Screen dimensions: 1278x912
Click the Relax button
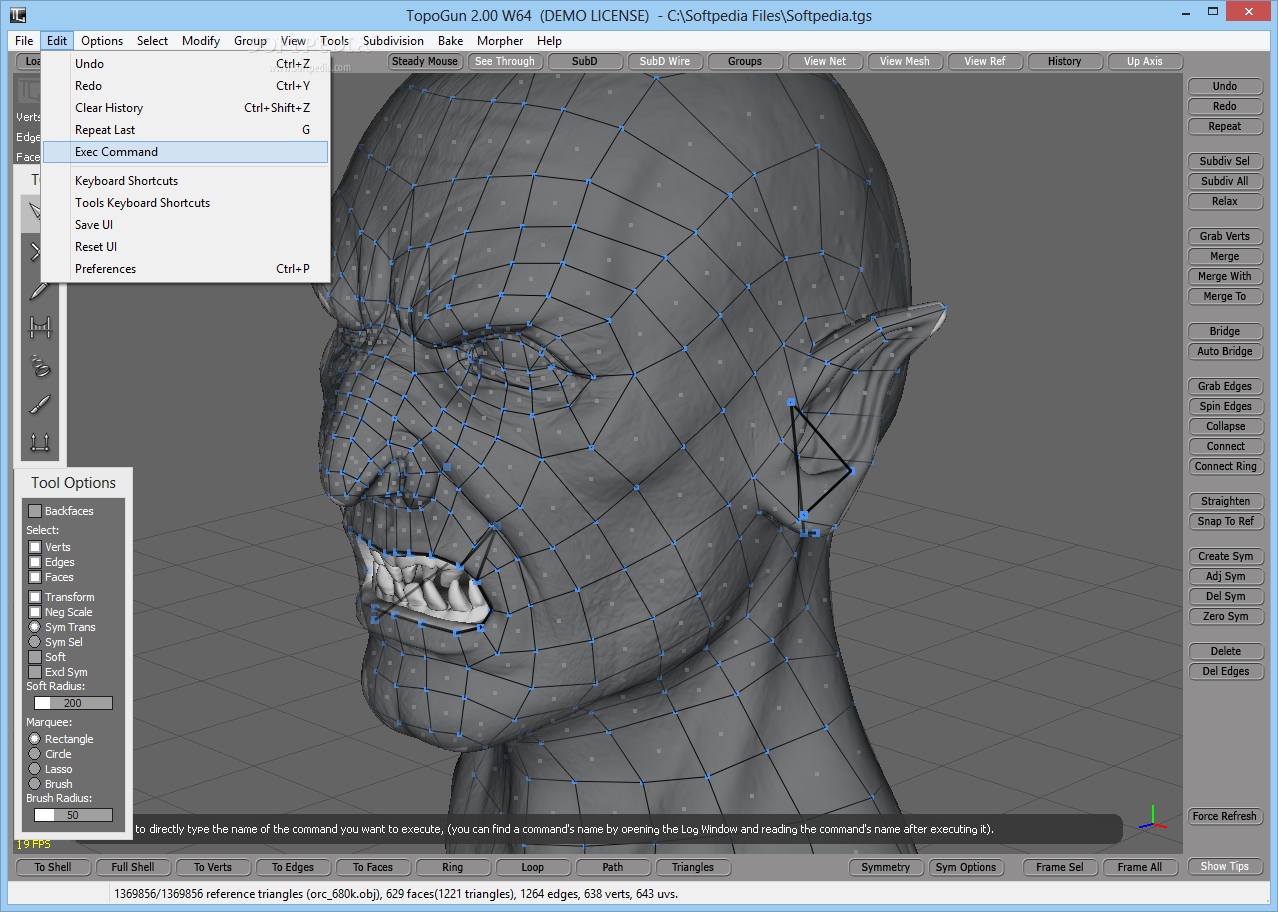coord(1225,201)
